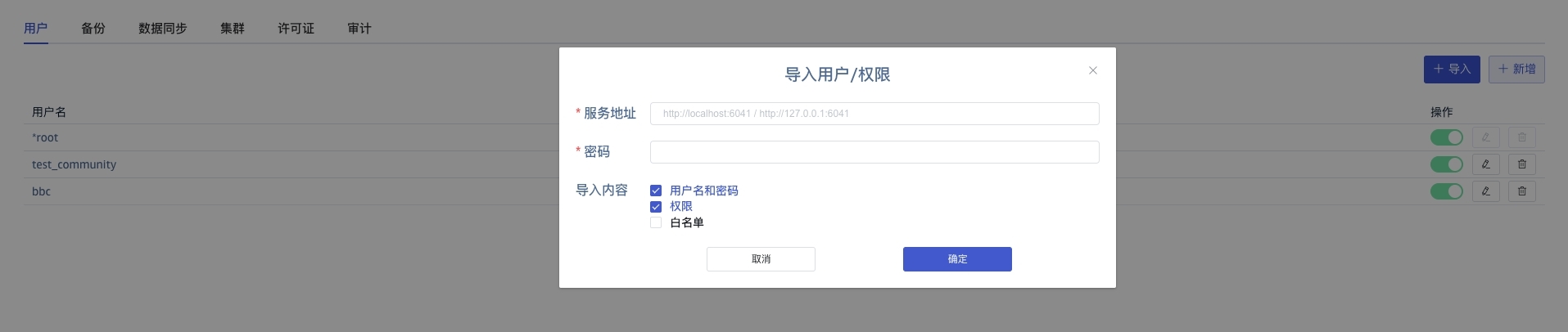This screenshot has height=332, width=1568.
Task: Click edit icon in root user row
Action: tap(1485, 137)
